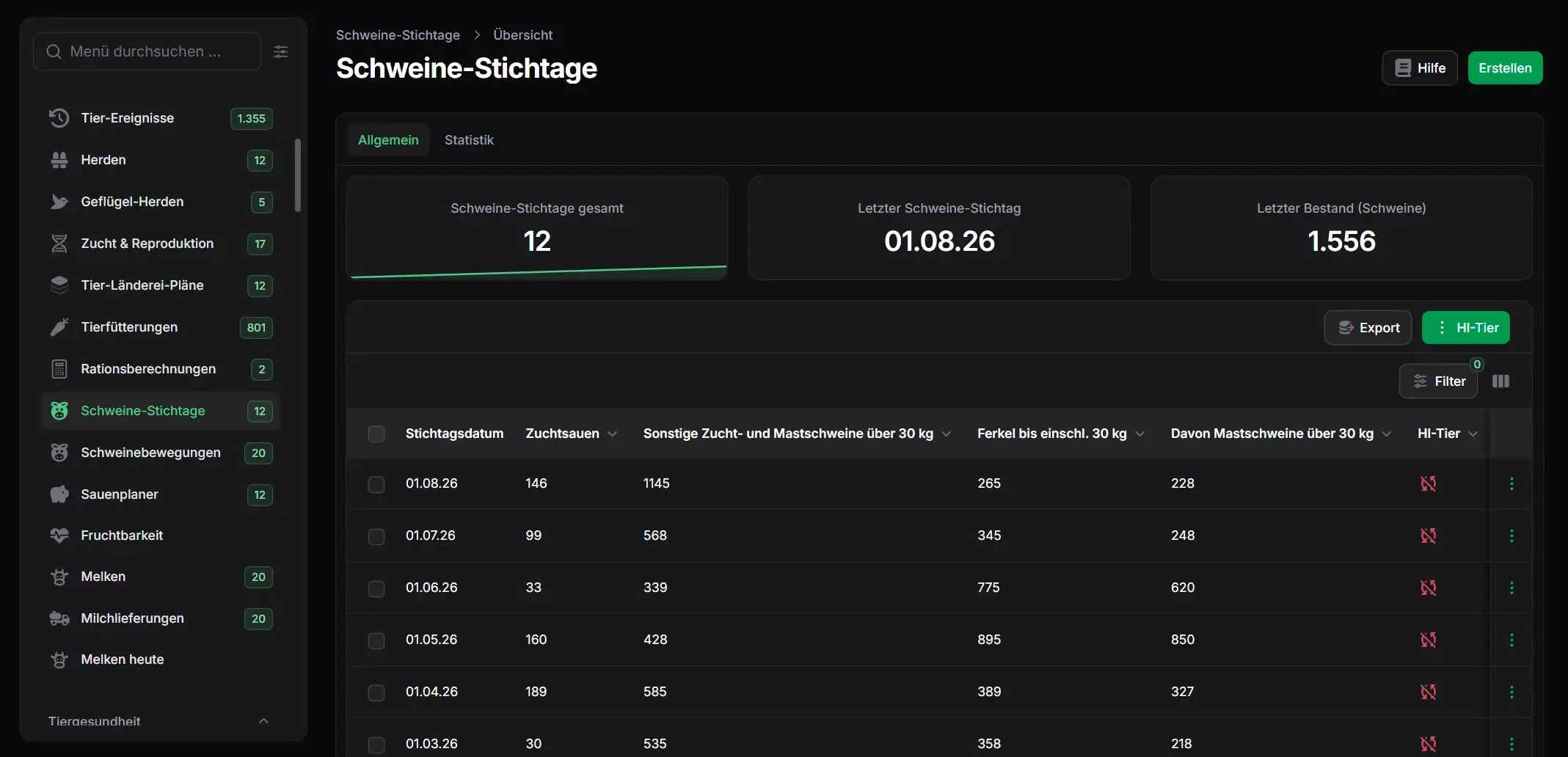
Task: Select the 01.04.26 row checkbox
Action: tap(376, 693)
